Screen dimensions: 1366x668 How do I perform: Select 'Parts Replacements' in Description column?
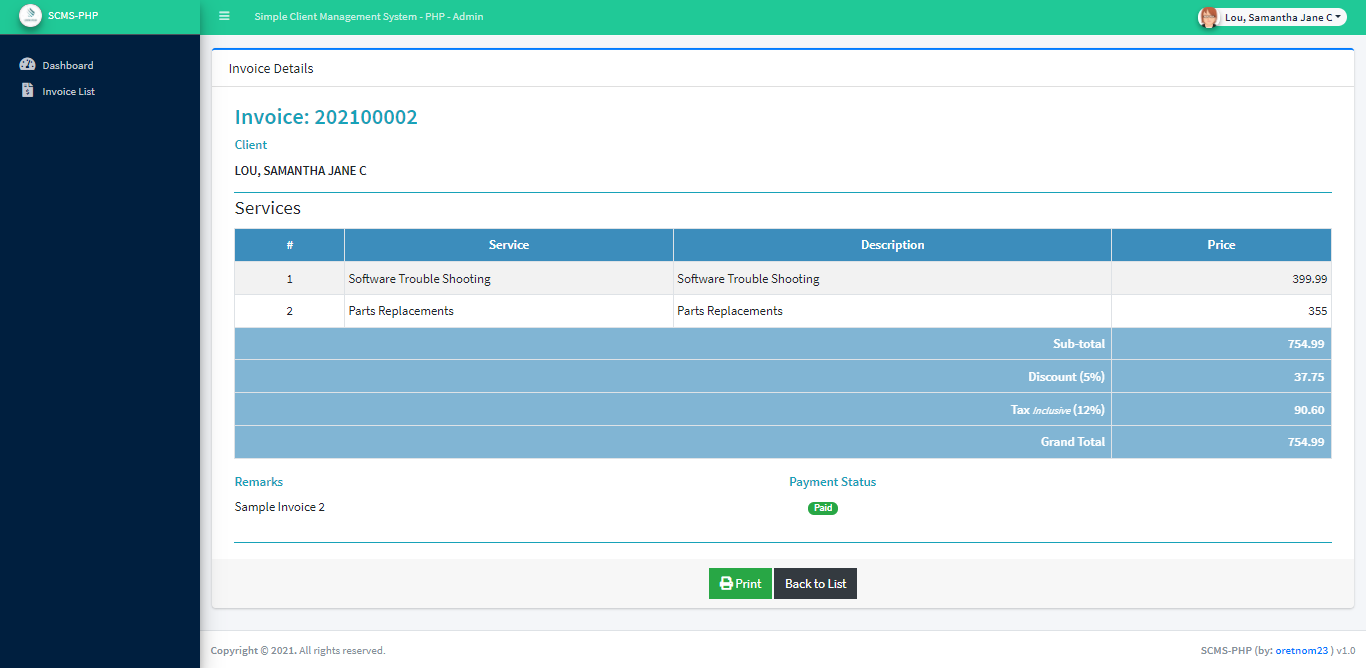click(x=730, y=311)
